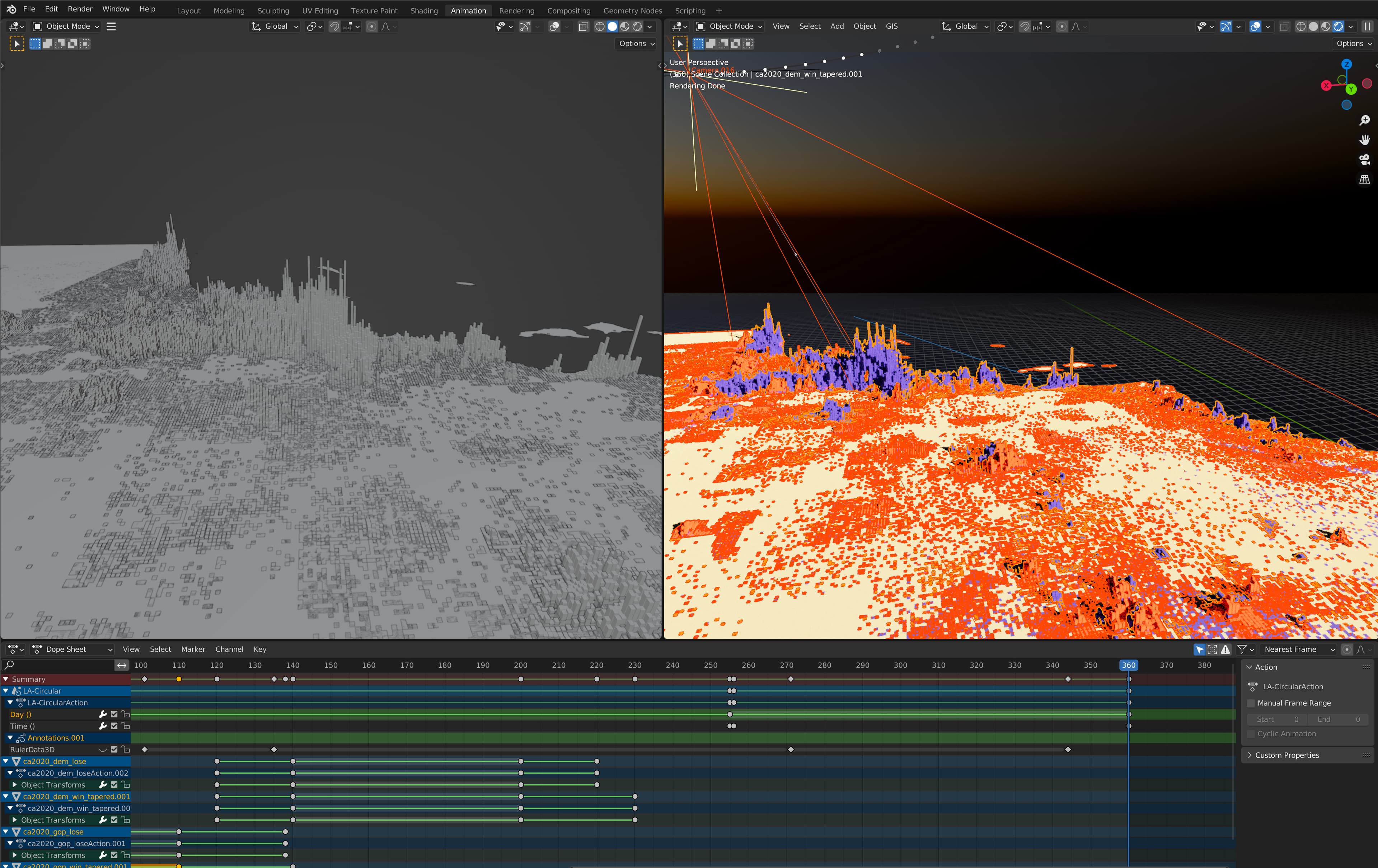This screenshot has width=1378, height=868.
Task: Toggle gizmo display in right viewport header
Action: [1226, 26]
